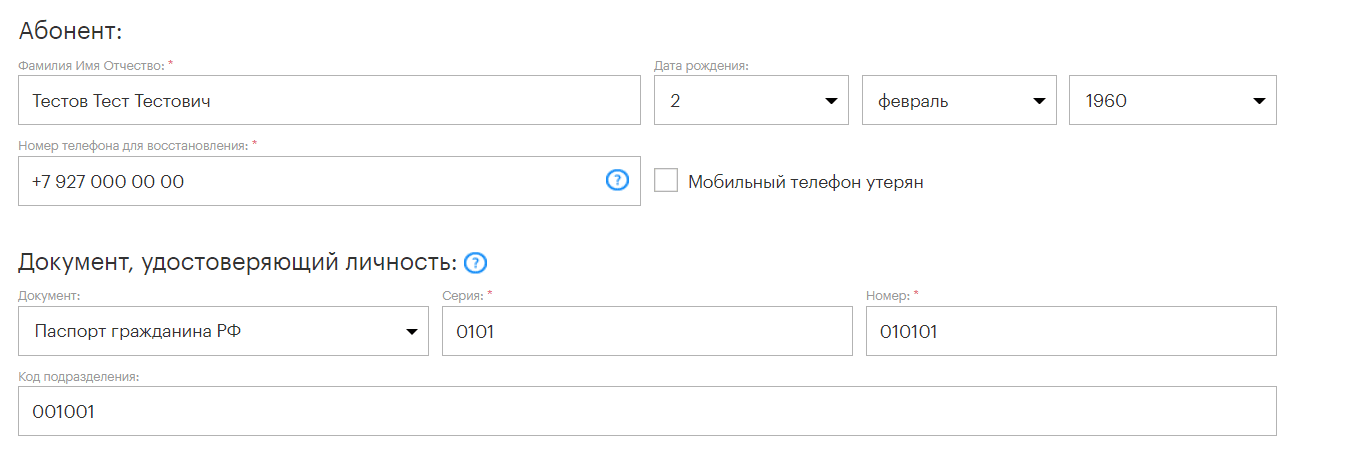Click the "Дата рождения" label
This screenshot has width=1372, height=470.
[701, 65]
